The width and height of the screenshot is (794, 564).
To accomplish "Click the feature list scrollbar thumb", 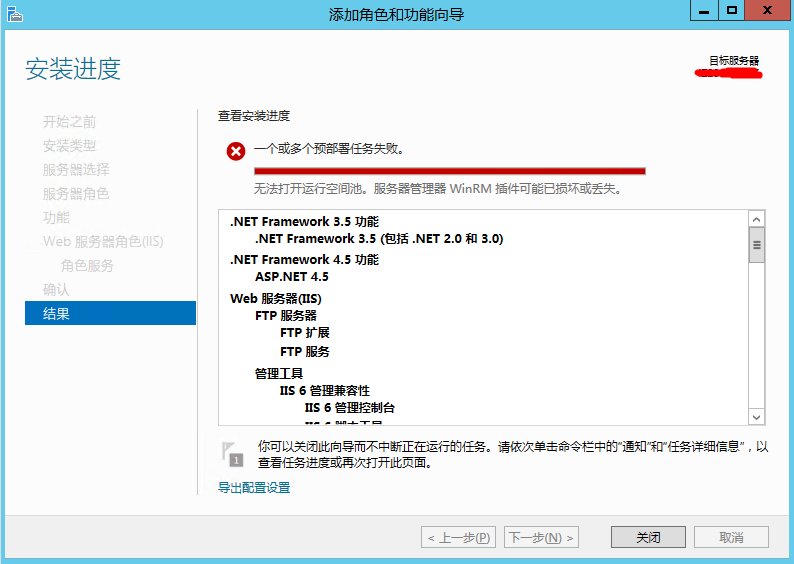I will (757, 244).
